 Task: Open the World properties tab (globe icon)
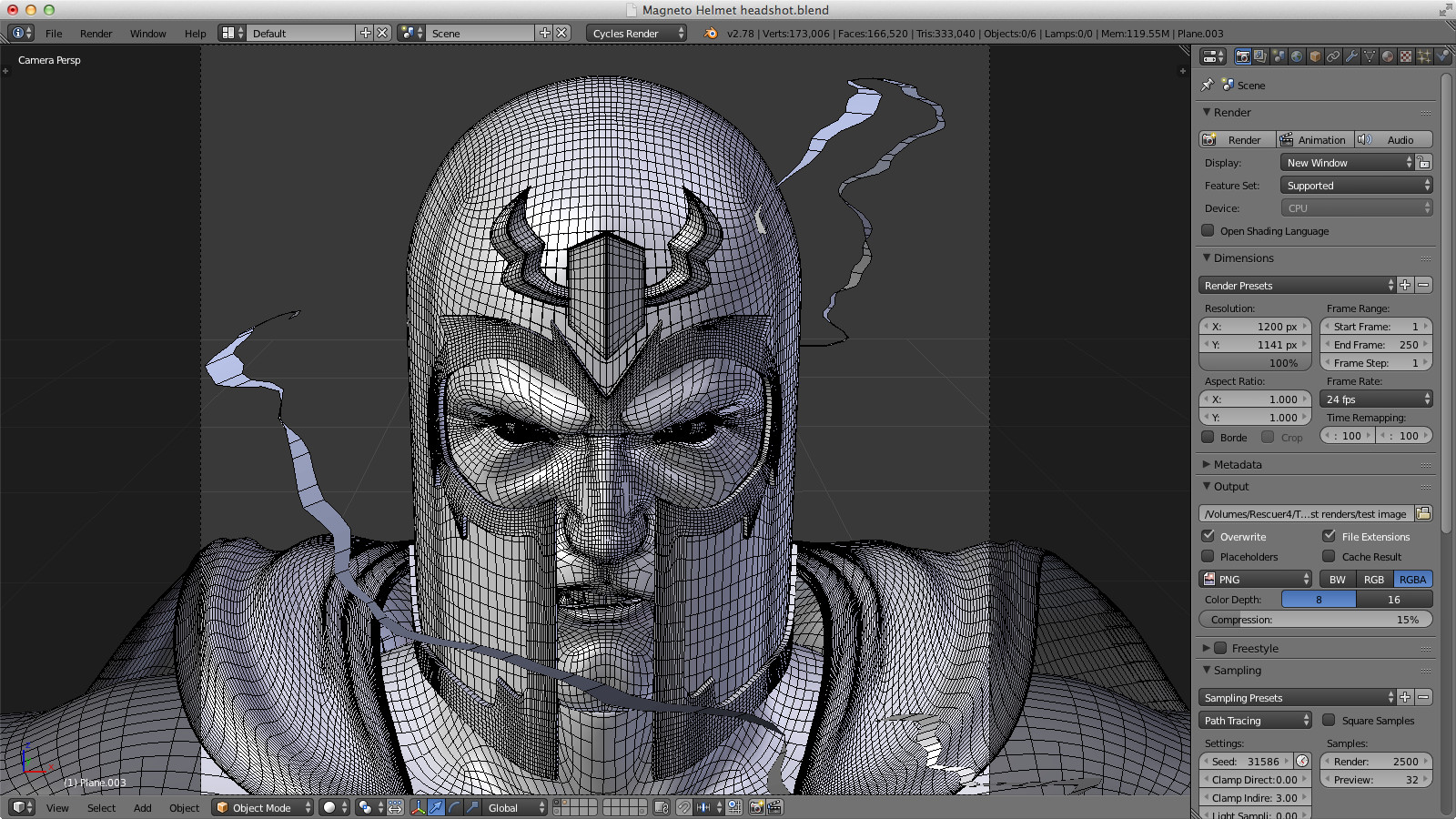(x=1297, y=56)
